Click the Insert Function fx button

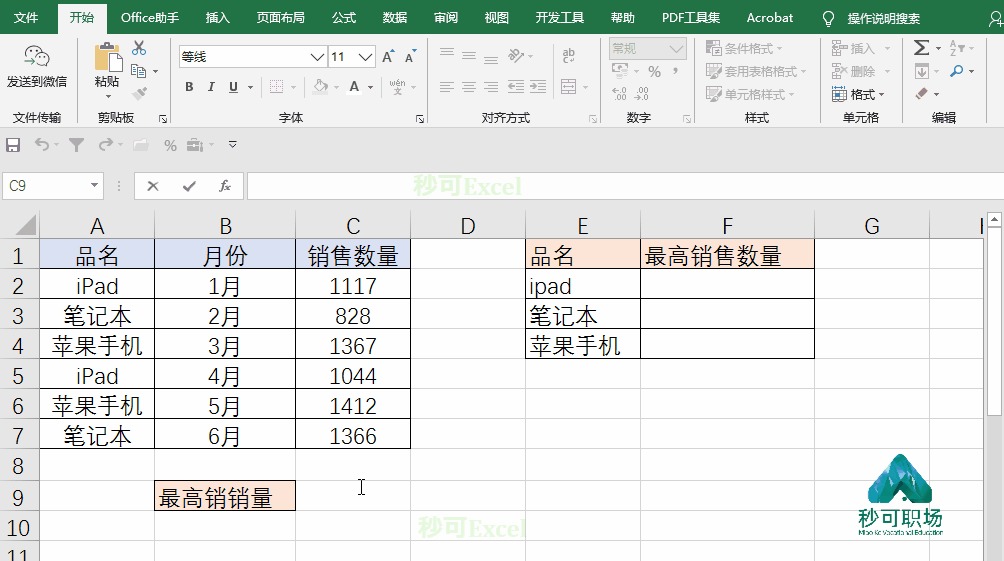[225, 186]
